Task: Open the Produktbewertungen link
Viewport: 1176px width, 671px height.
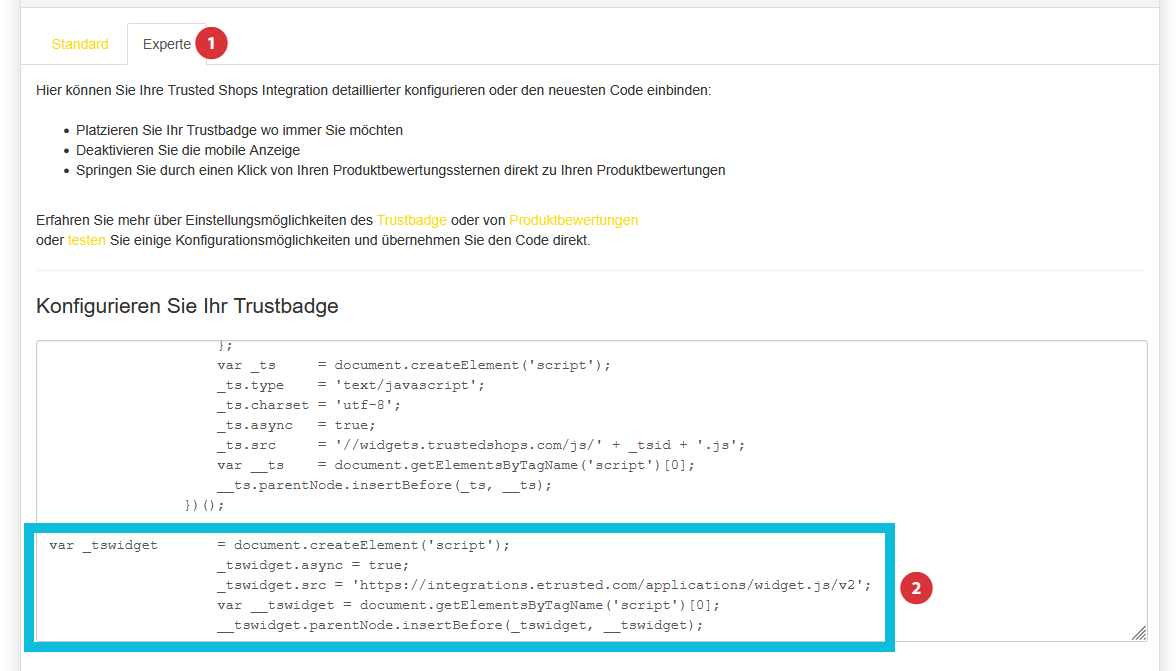Action: tap(574, 220)
